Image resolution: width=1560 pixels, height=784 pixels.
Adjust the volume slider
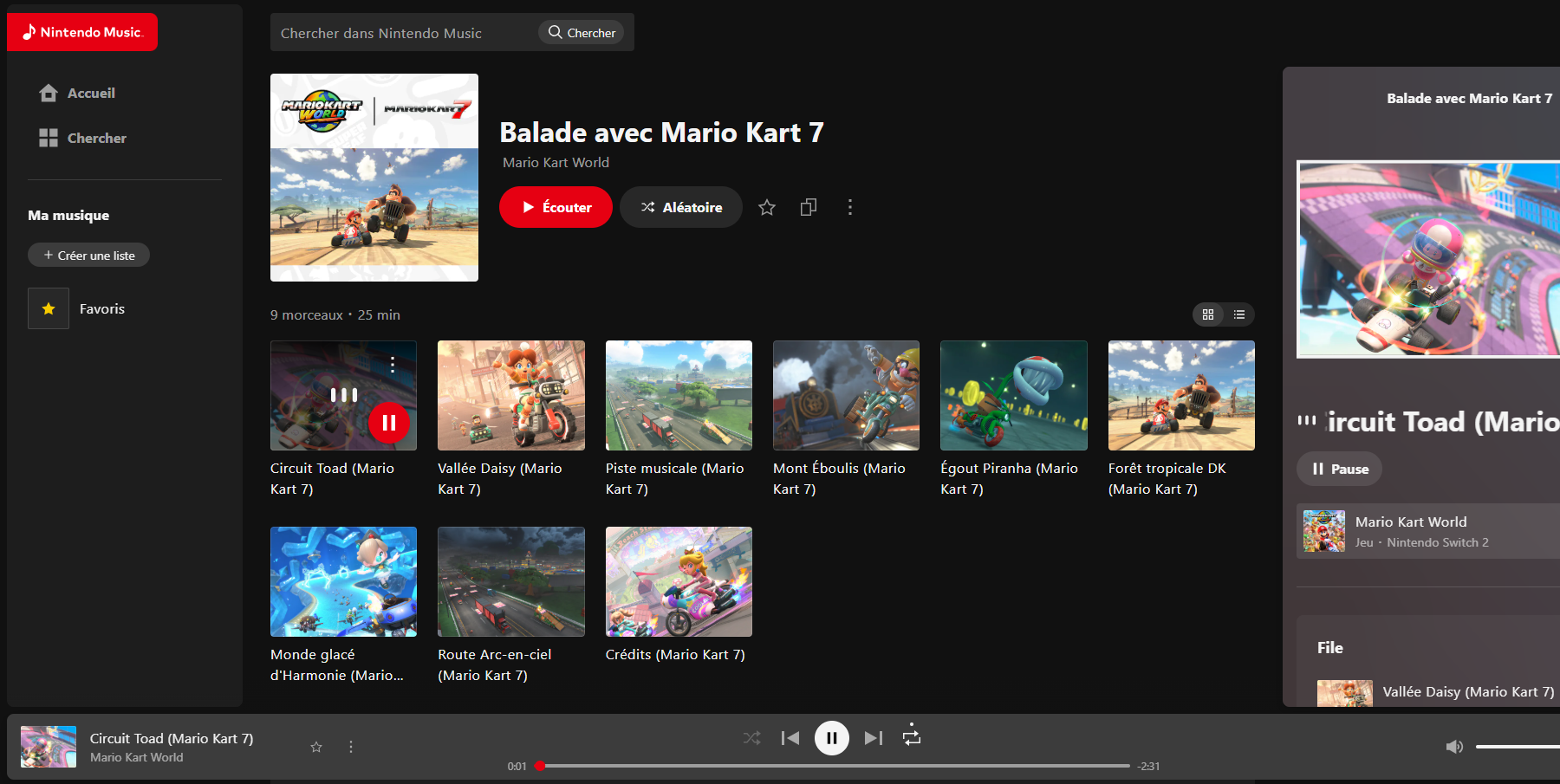click(1518, 747)
